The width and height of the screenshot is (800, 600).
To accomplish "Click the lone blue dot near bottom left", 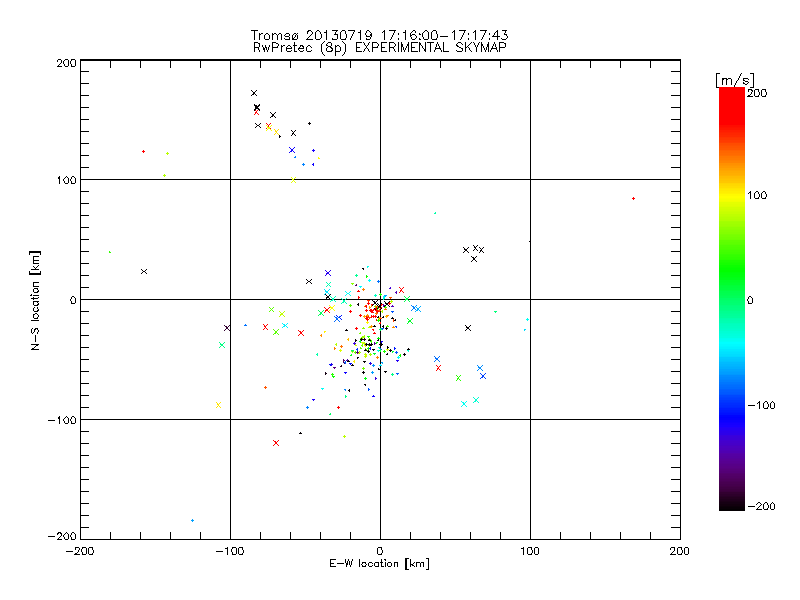I will coord(192,520).
